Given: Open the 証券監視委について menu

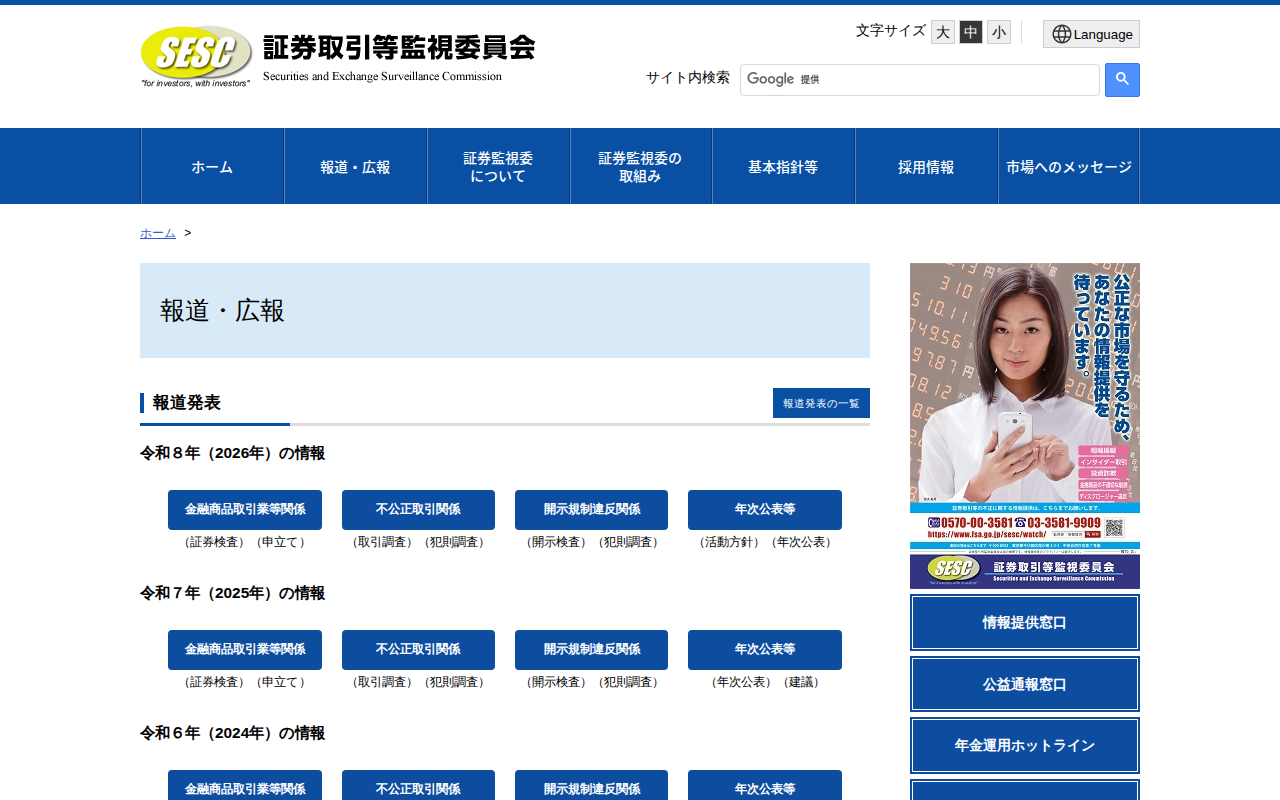Looking at the screenshot, I should (498, 166).
